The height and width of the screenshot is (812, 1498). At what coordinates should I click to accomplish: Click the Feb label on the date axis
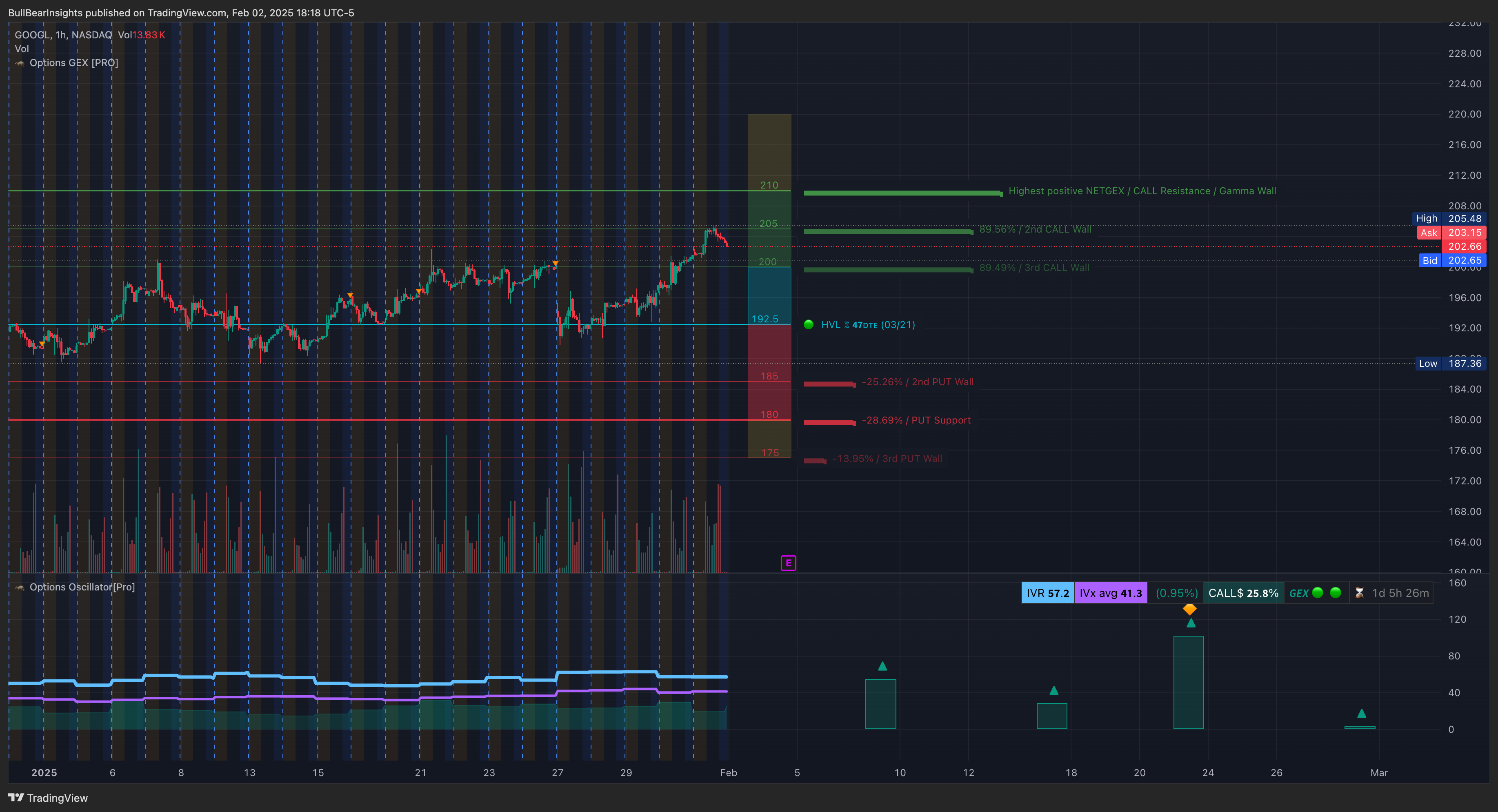[x=728, y=772]
